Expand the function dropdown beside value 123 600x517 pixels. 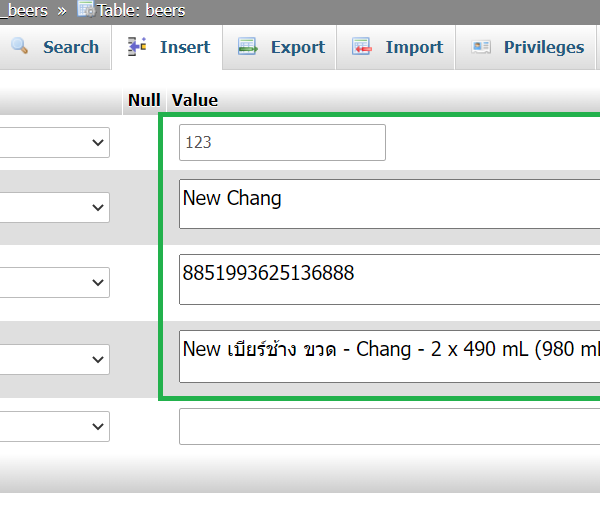coord(55,143)
